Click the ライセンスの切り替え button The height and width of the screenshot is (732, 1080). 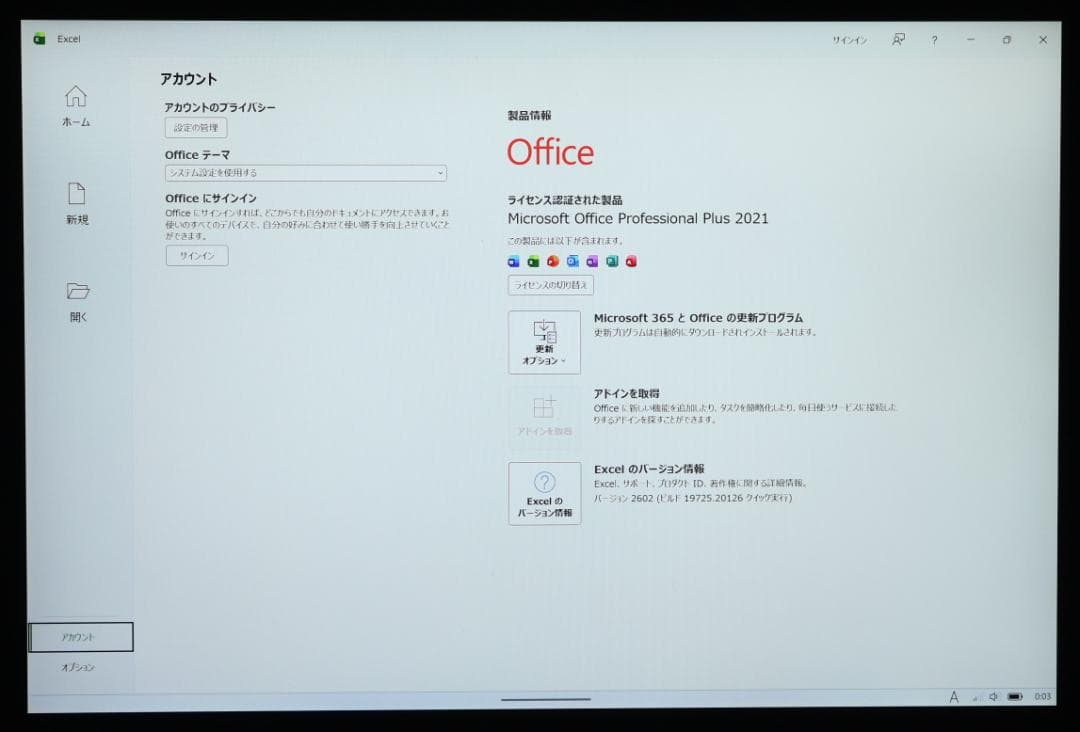pos(551,285)
